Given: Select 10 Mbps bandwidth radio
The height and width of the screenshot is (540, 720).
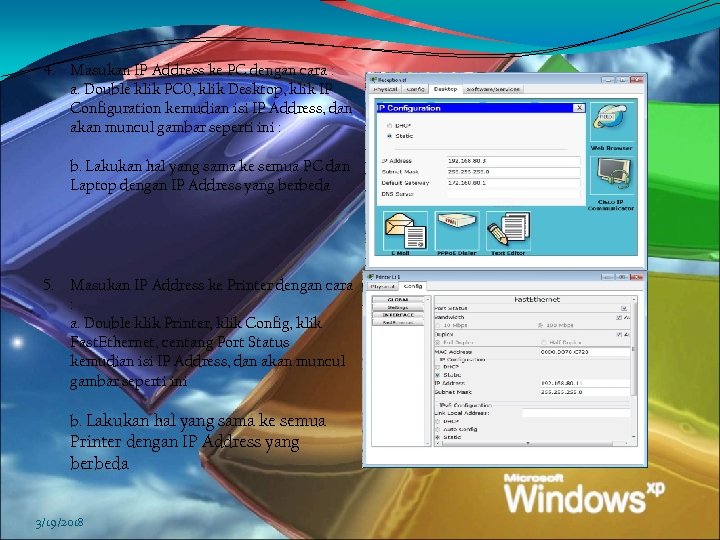Looking at the screenshot, I should click(x=438, y=326).
